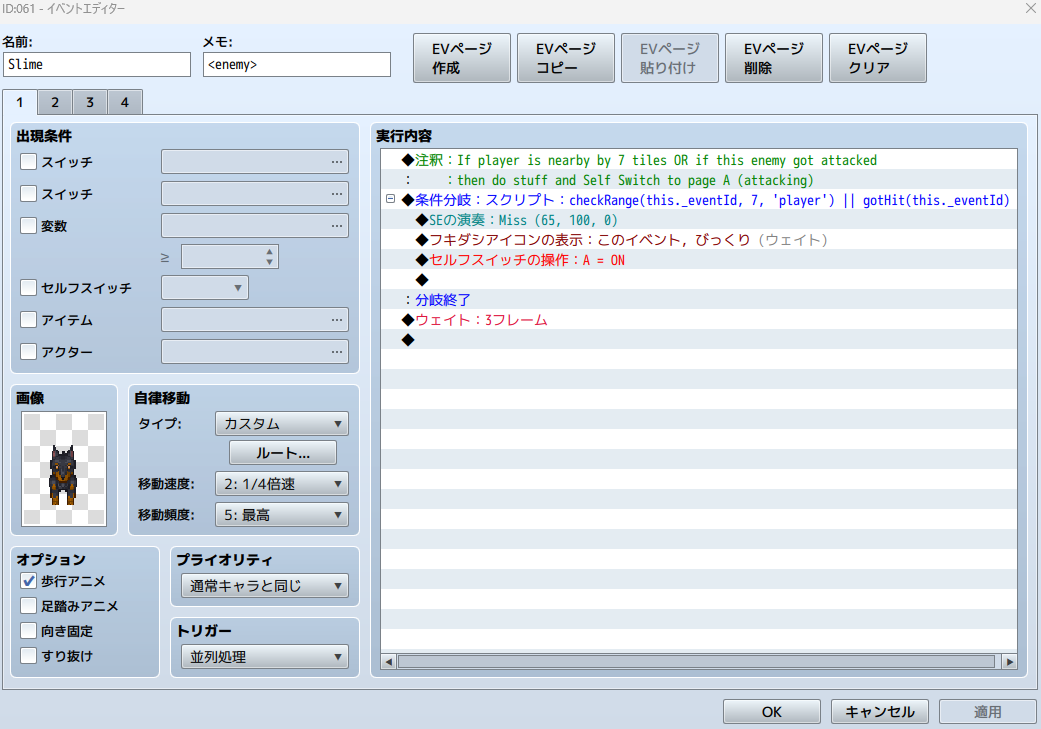This screenshot has height=729, width=1041.
Task: Click the 名前 input field containing Slime
Action: point(96,64)
